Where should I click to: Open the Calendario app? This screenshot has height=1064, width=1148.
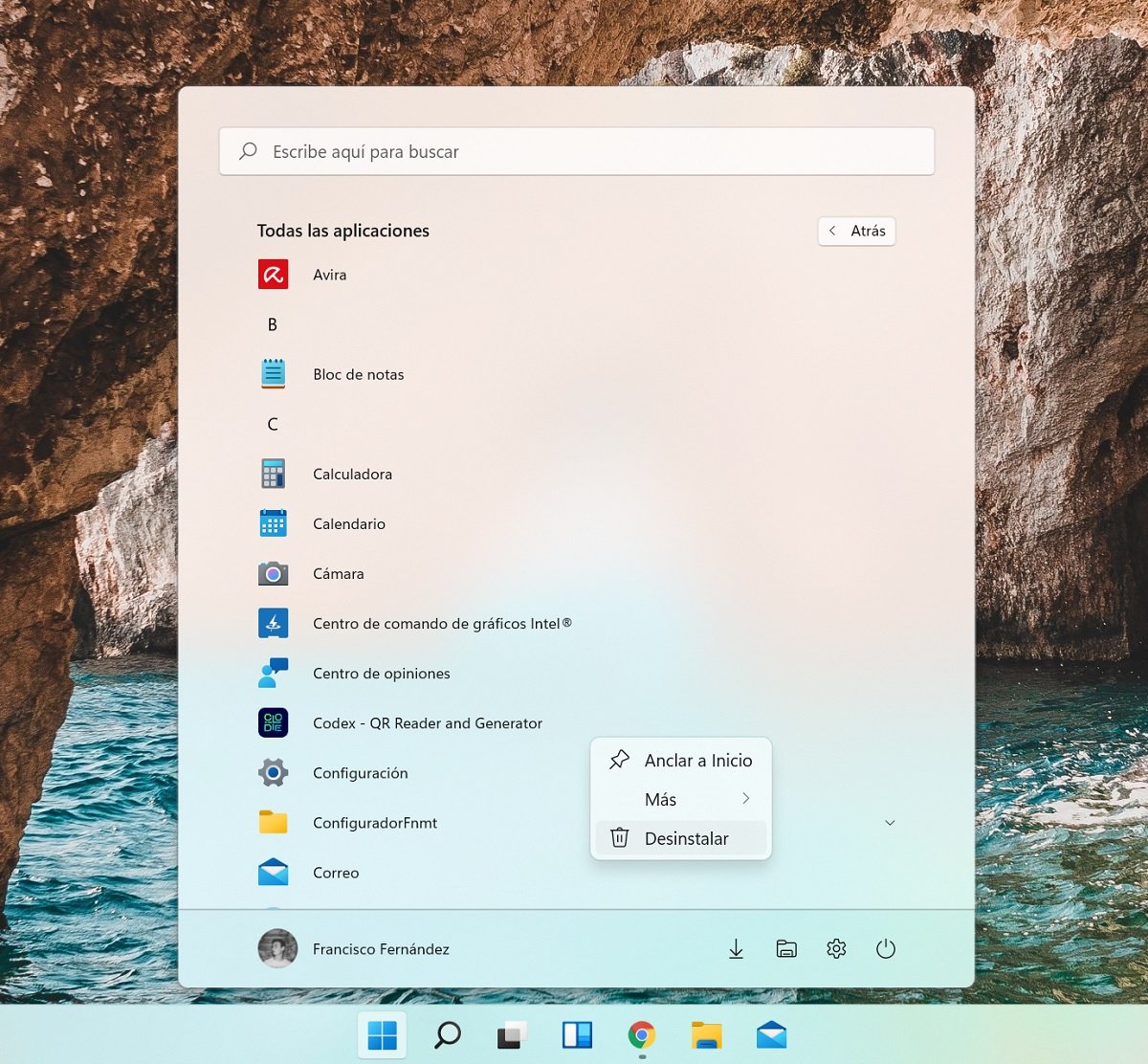[348, 523]
